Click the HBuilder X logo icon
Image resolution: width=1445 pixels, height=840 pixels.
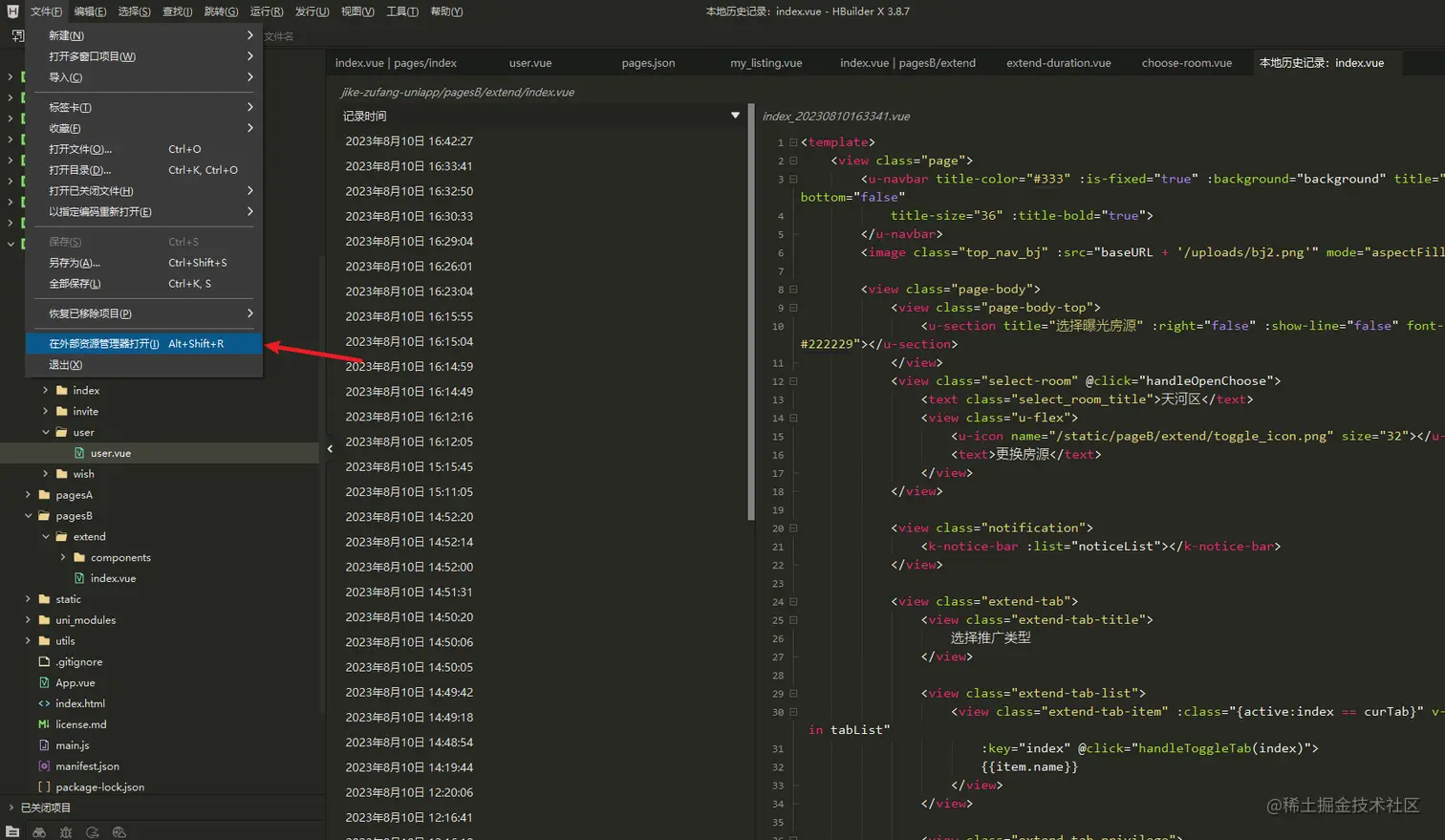click(x=12, y=11)
